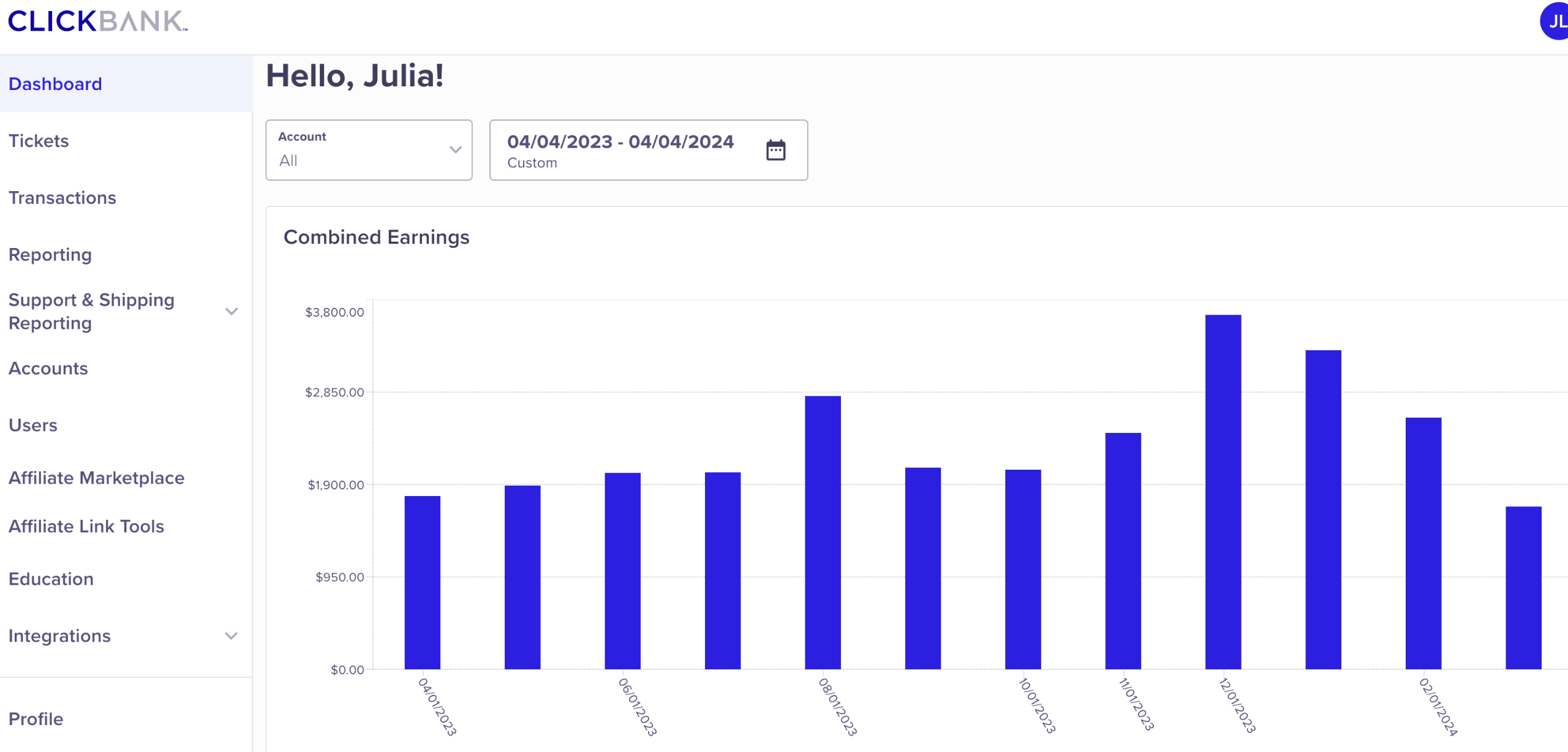Viewport: 1568px width, 752px height.
Task: Go to the Dashboard page
Action: [x=55, y=84]
